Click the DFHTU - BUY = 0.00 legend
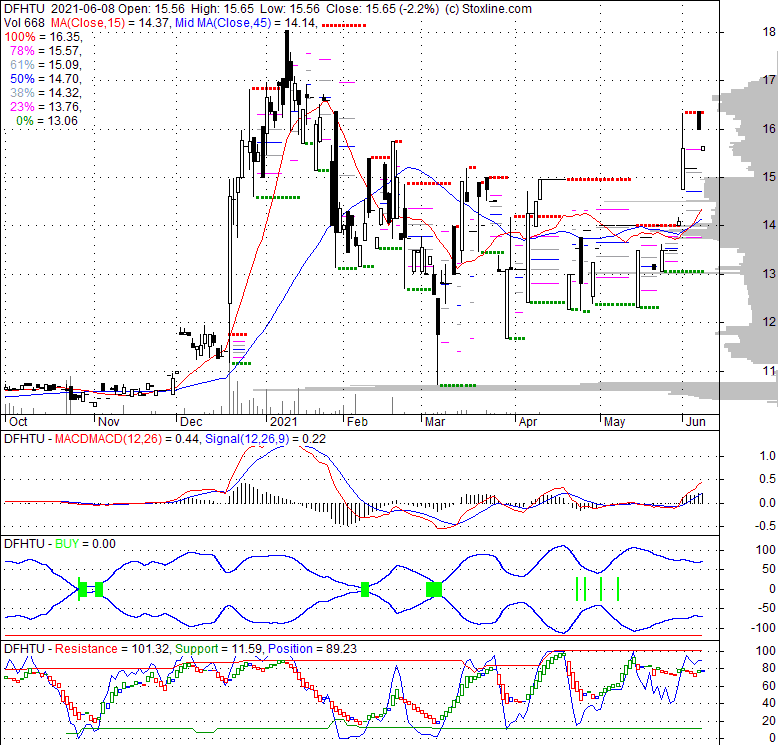Viewport: 780px width, 745px height. pos(60,544)
